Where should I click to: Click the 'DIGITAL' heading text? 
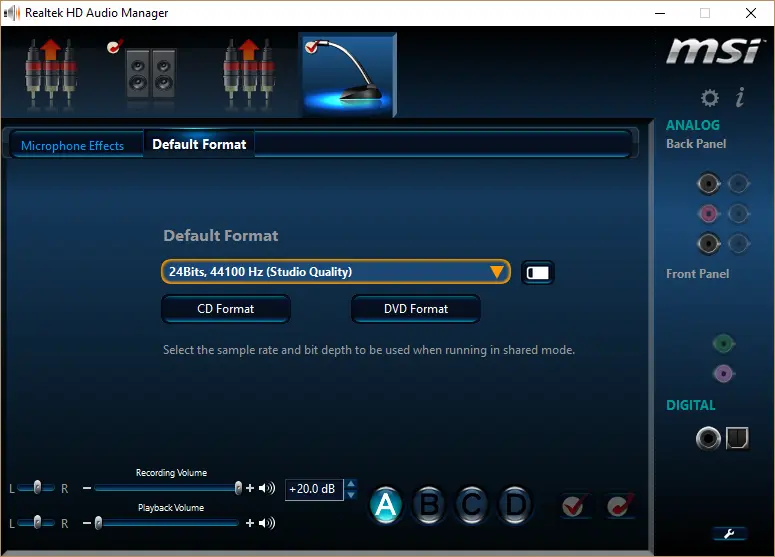(x=690, y=405)
